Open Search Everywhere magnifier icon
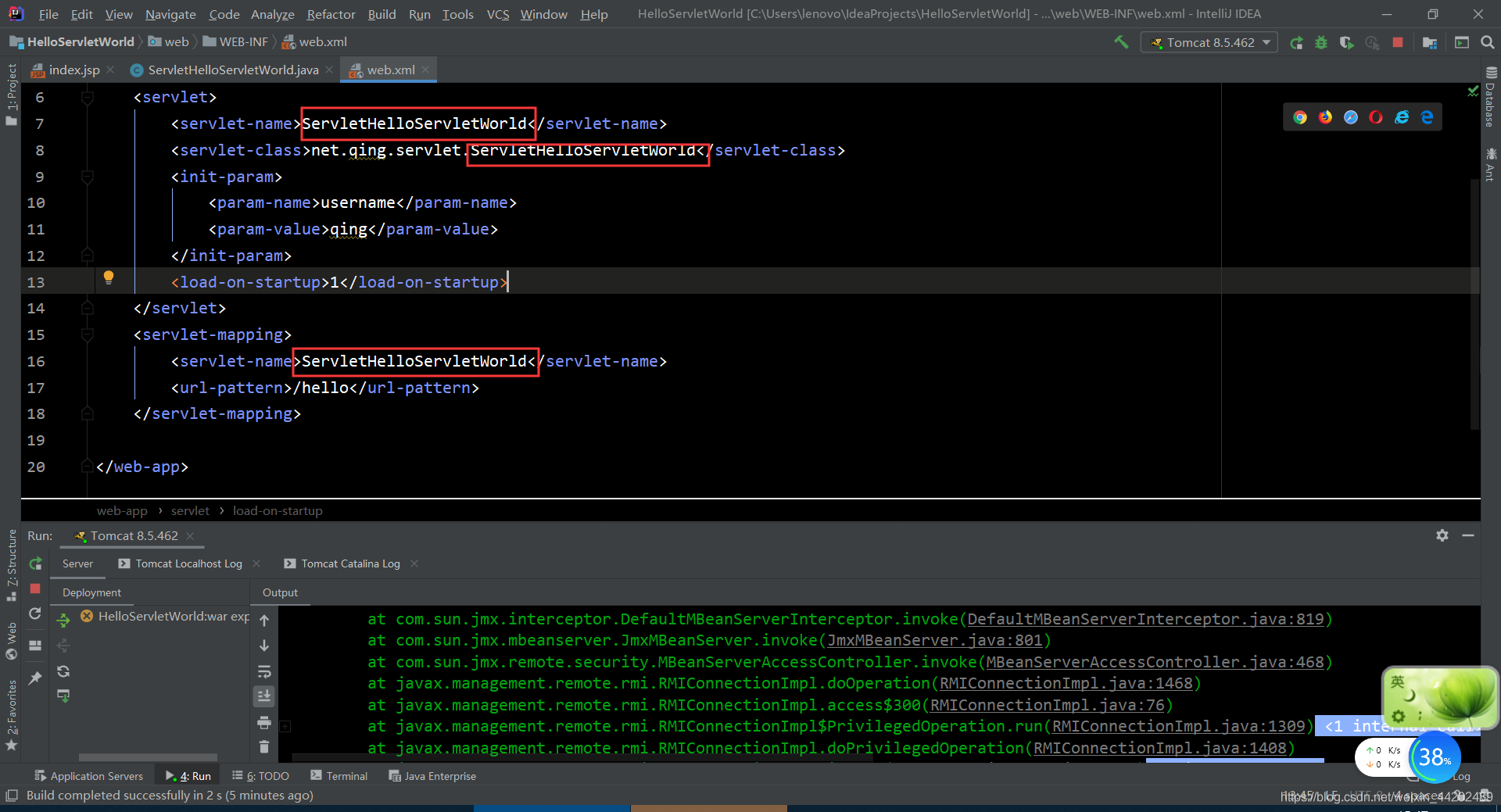The height and width of the screenshot is (812, 1501). click(x=1487, y=42)
